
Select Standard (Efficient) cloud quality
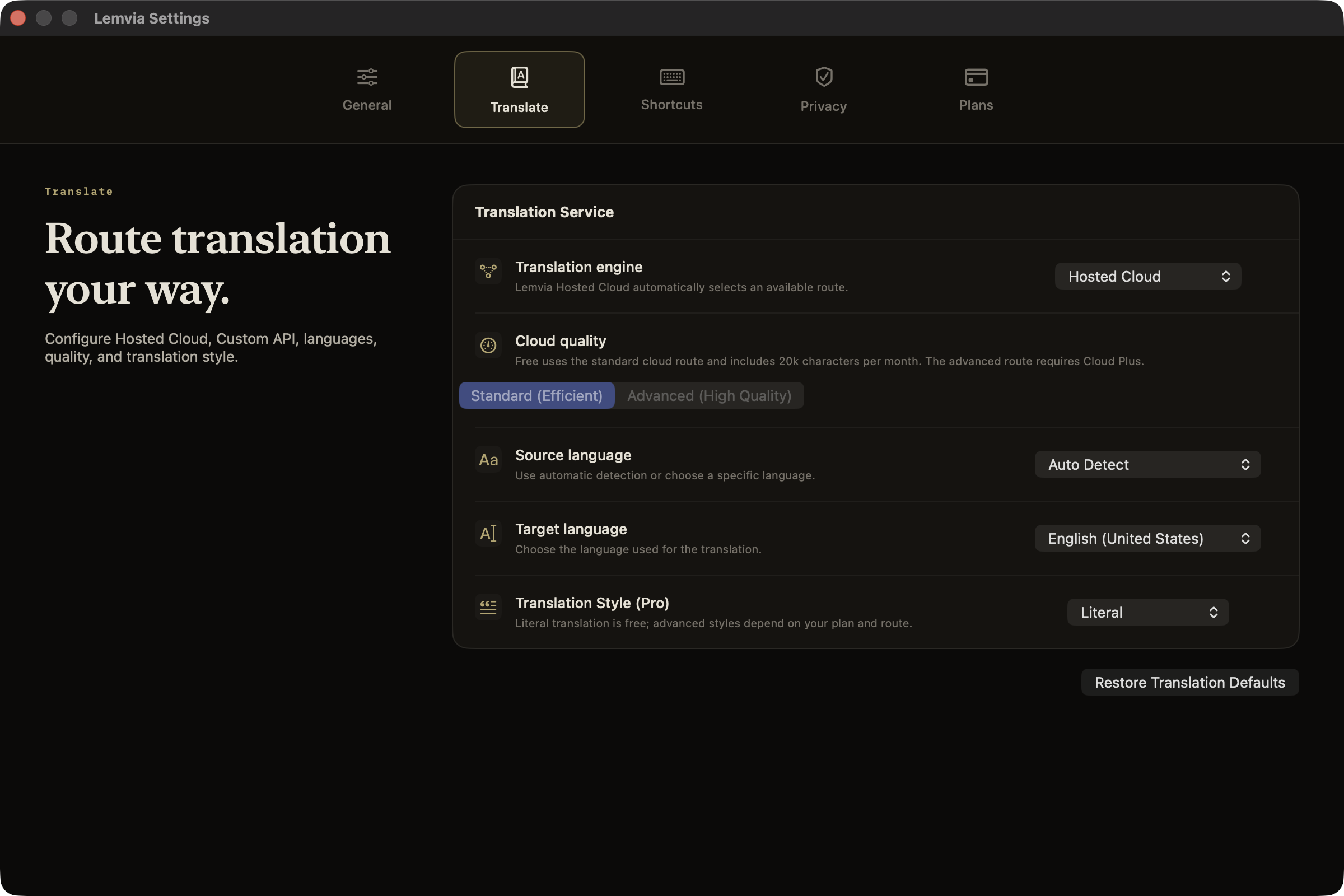(x=536, y=395)
